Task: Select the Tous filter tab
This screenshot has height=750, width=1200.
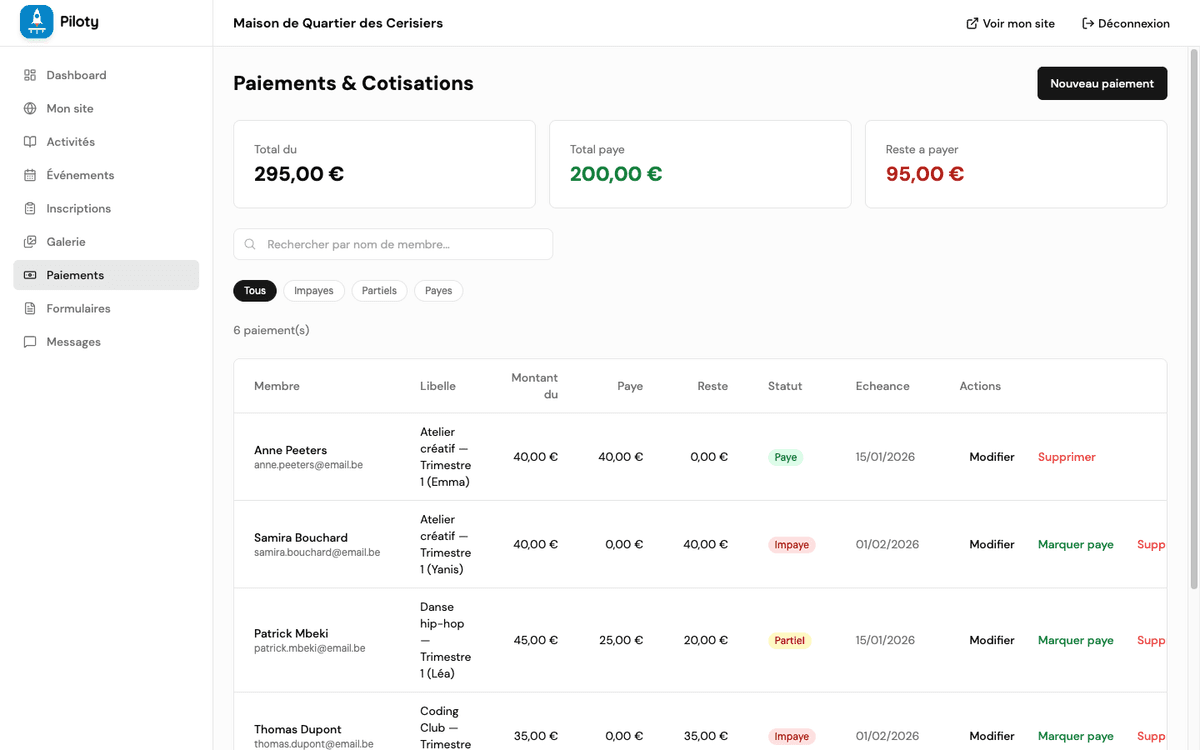Action: pyautogui.click(x=254, y=290)
